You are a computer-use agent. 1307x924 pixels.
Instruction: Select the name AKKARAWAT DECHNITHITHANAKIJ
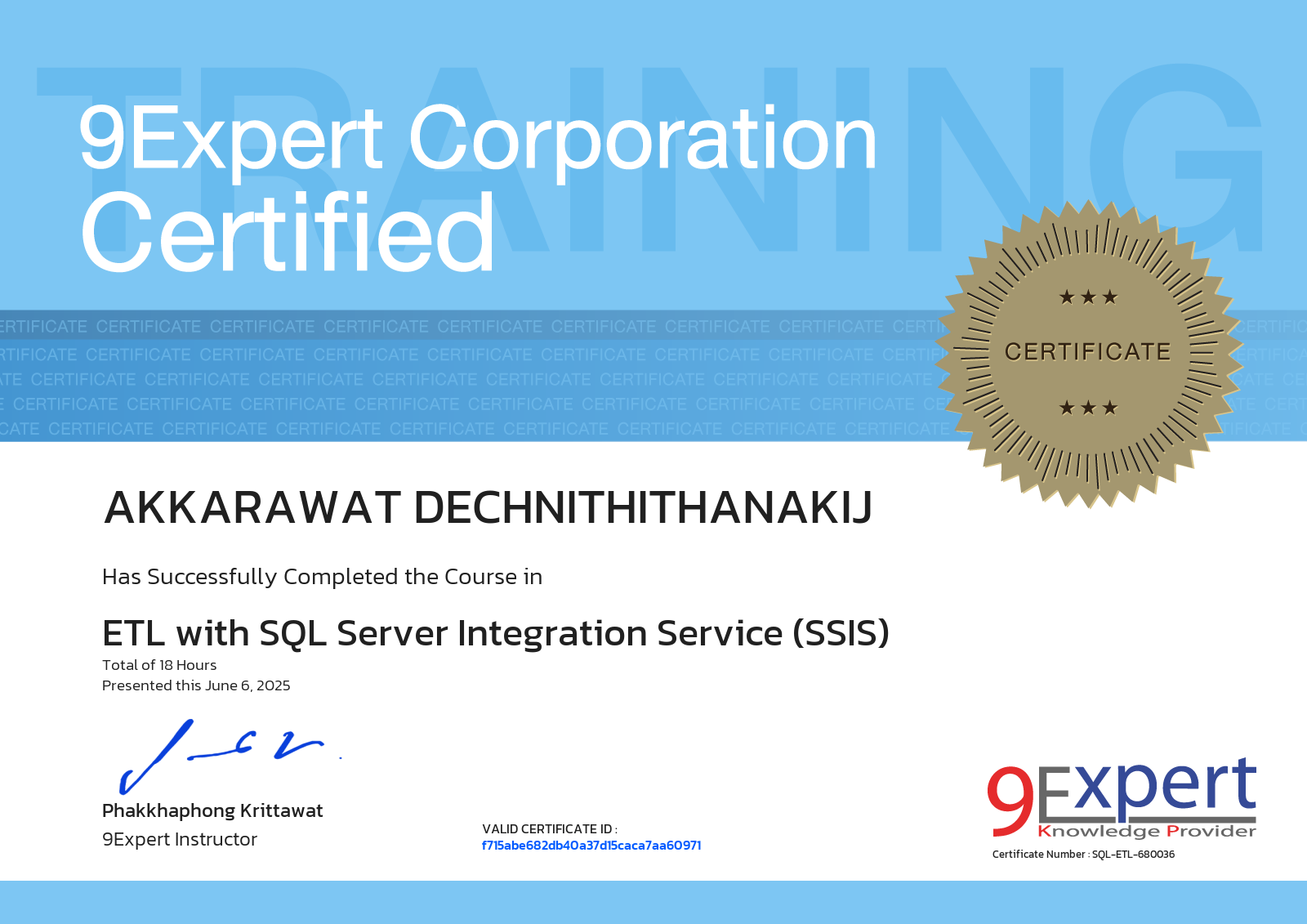click(x=488, y=507)
